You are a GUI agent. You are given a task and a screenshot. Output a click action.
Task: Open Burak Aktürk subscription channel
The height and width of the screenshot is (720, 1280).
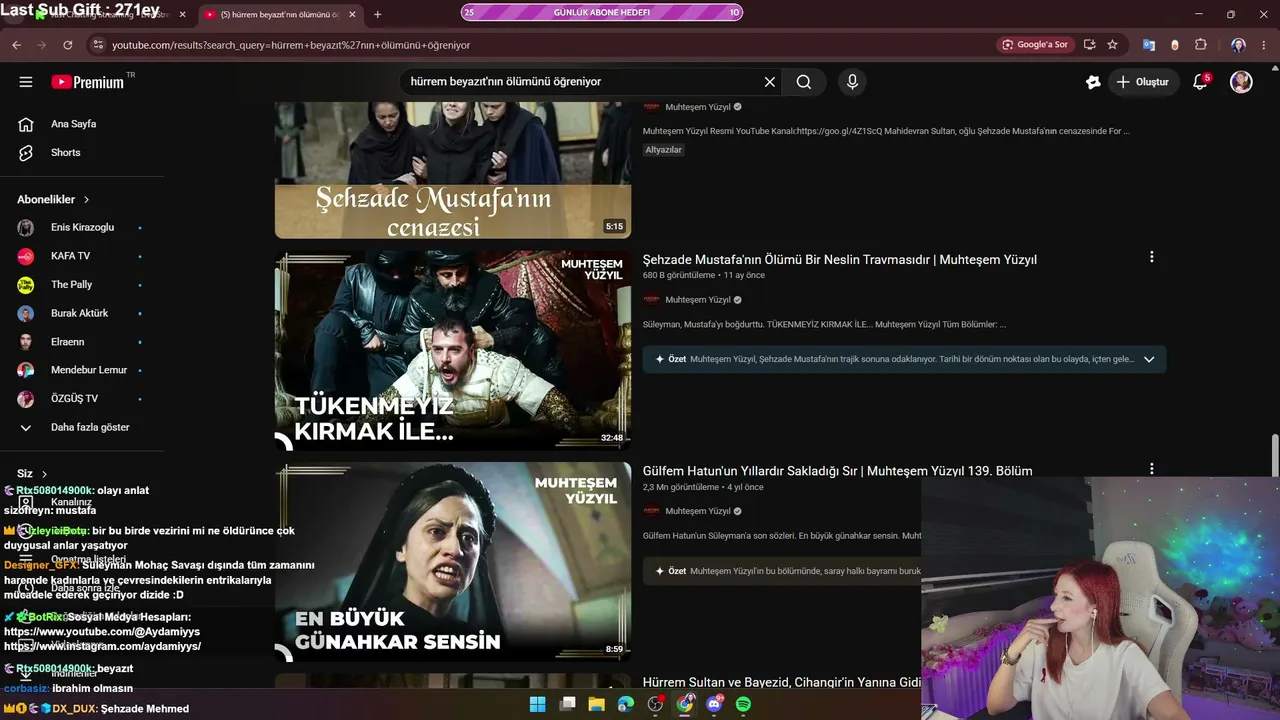pyautogui.click(x=82, y=313)
